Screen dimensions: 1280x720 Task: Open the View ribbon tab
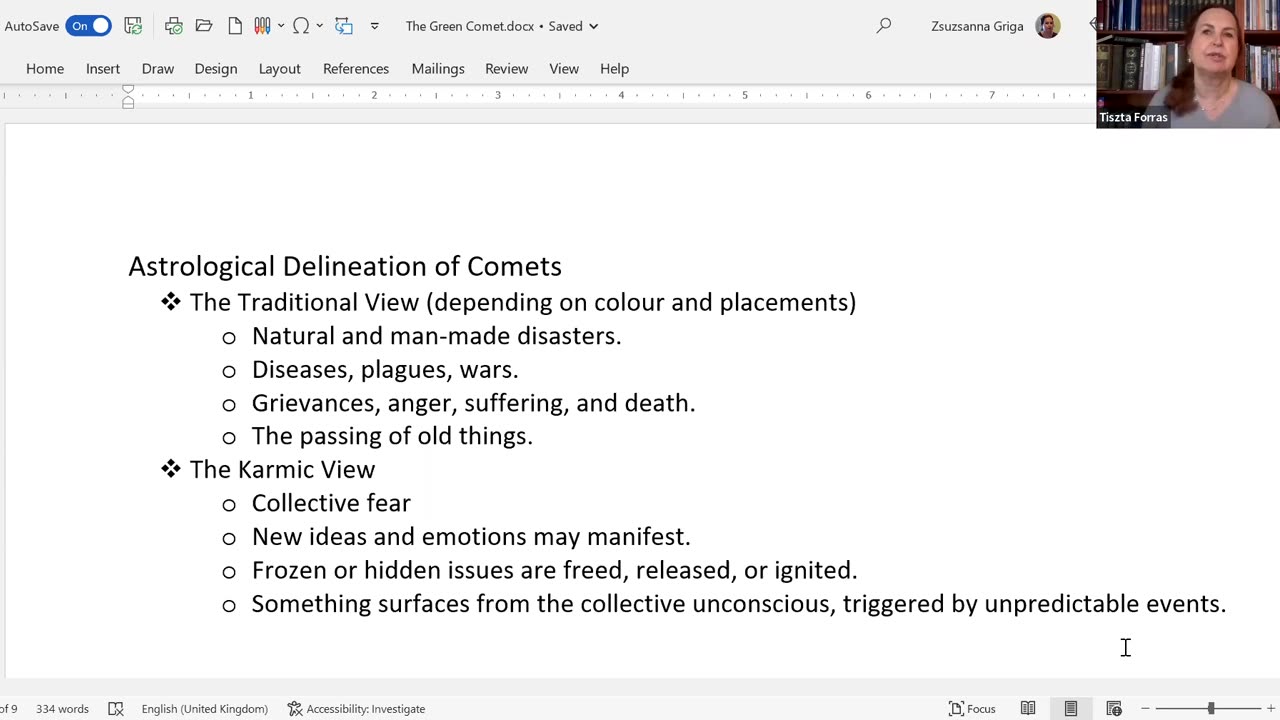pyautogui.click(x=564, y=68)
